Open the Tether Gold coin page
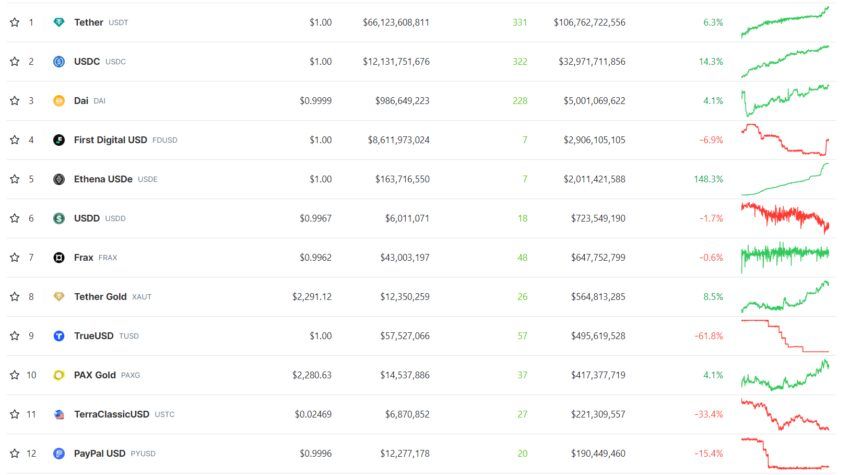The width and height of the screenshot is (850, 475). pyautogui.click(x=100, y=297)
